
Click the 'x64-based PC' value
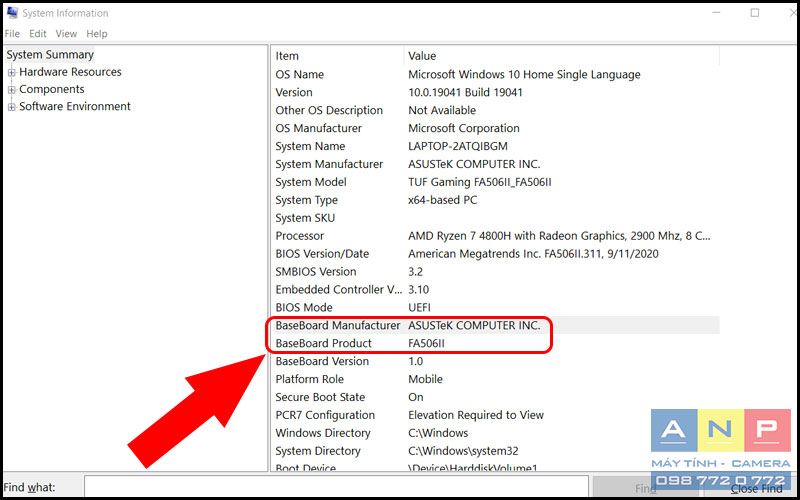(442, 200)
